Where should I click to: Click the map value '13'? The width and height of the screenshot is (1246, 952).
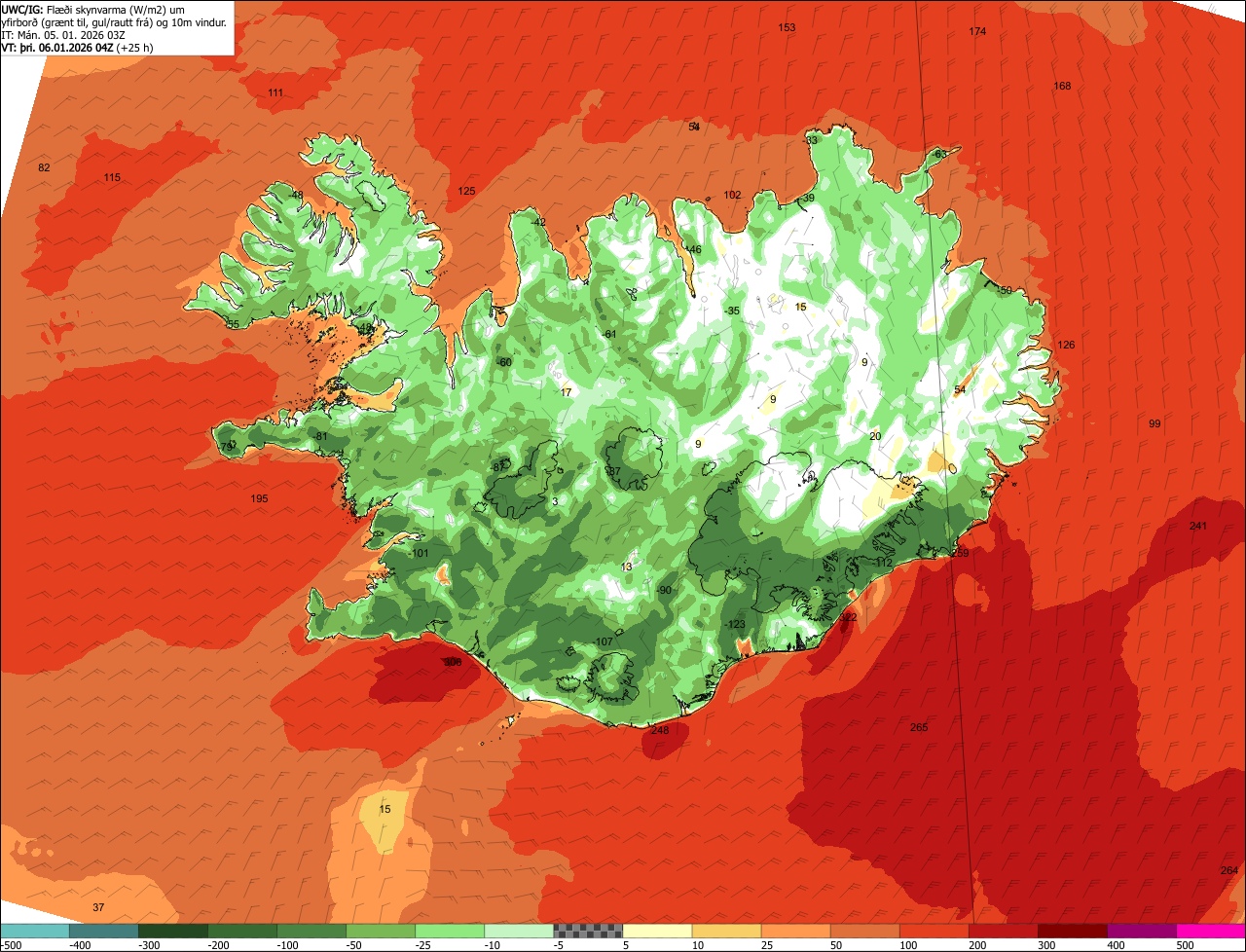[627, 567]
